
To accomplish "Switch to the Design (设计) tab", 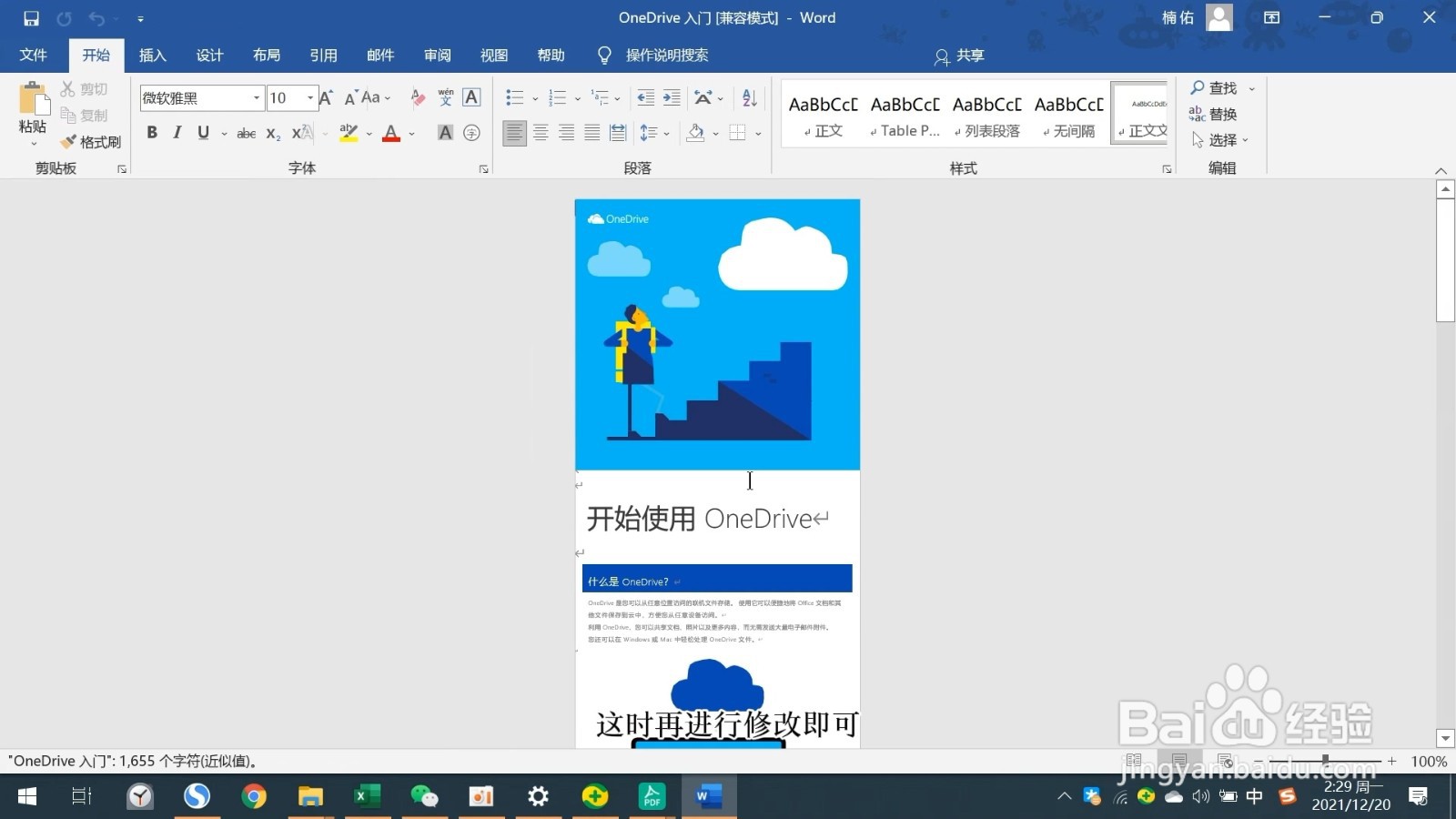I will tap(209, 56).
